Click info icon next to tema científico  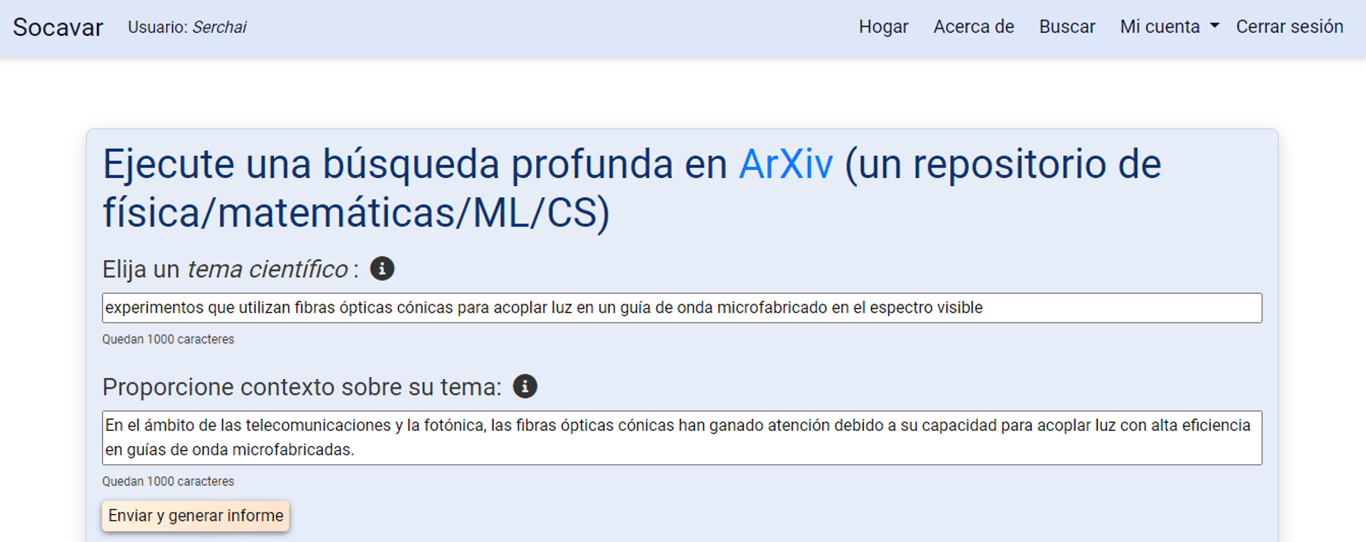tap(382, 268)
